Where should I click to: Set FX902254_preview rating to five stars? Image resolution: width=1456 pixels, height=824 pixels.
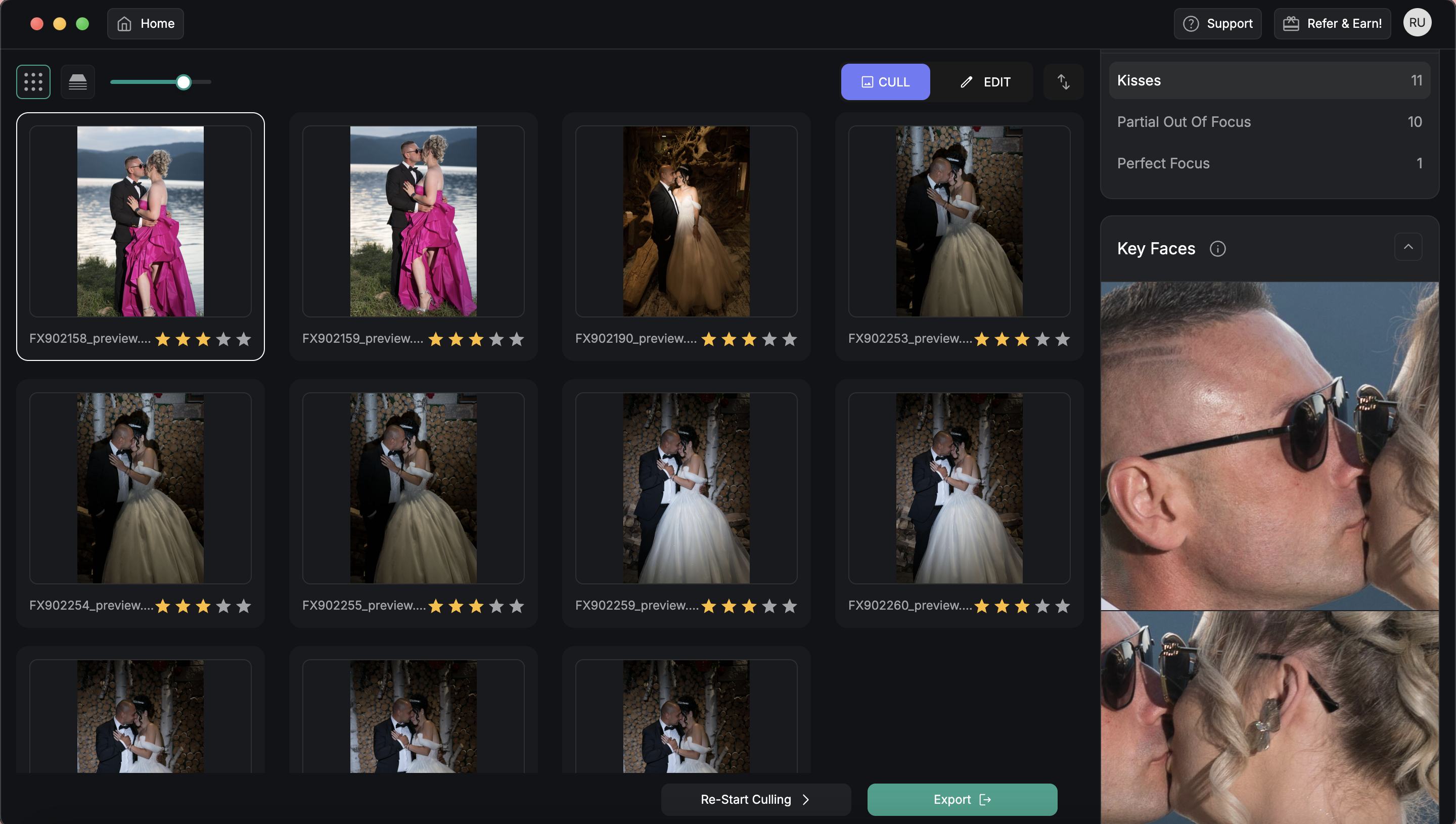point(244,606)
